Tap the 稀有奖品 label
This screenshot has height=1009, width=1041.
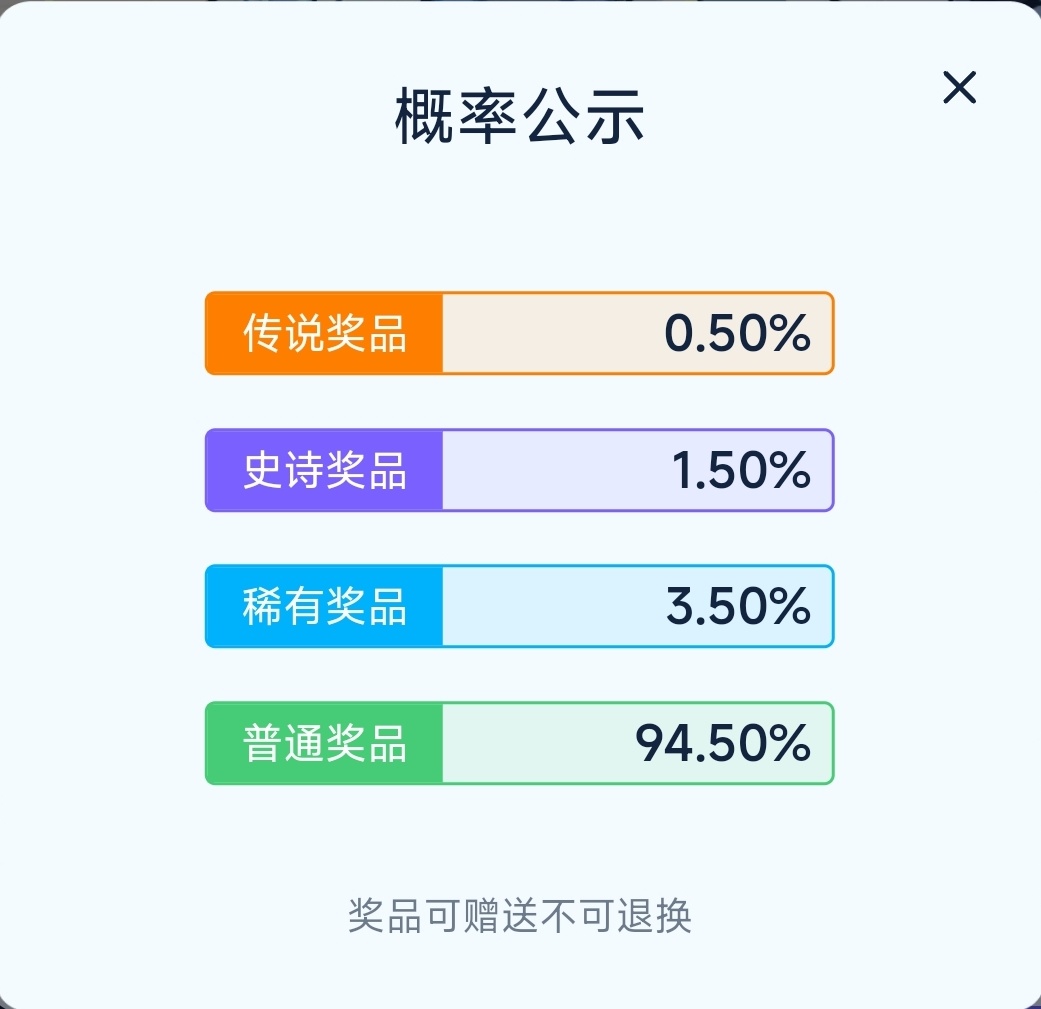(325, 607)
